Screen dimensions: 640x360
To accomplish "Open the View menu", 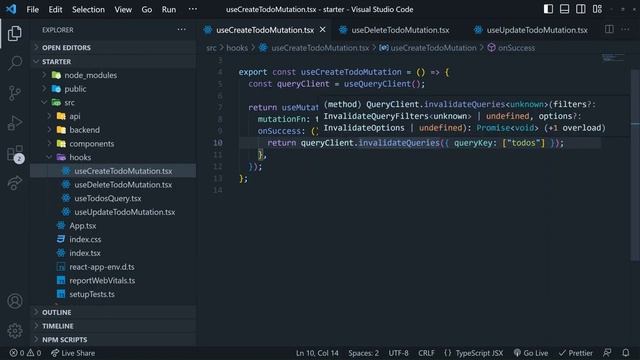I will 123,9.
